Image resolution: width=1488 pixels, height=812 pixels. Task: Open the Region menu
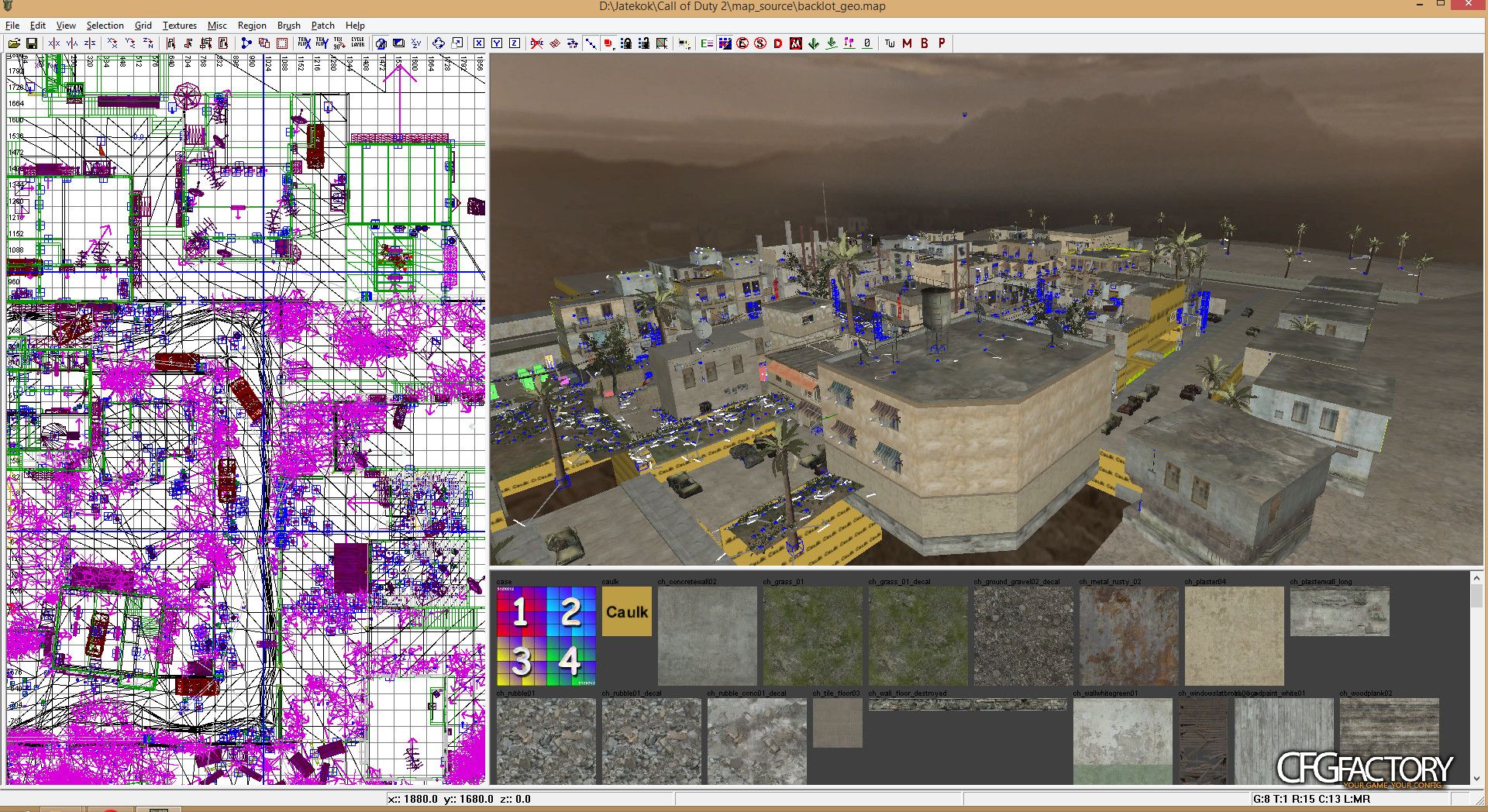pyautogui.click(x=252, y=26)
